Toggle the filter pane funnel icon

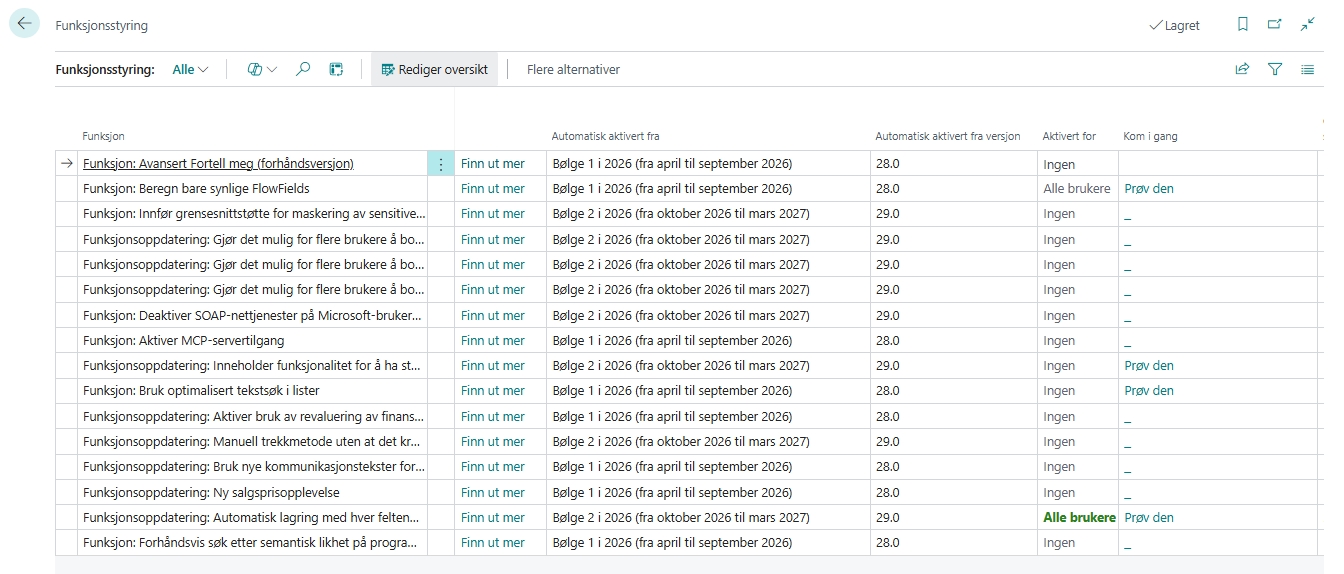(1275, 69)
